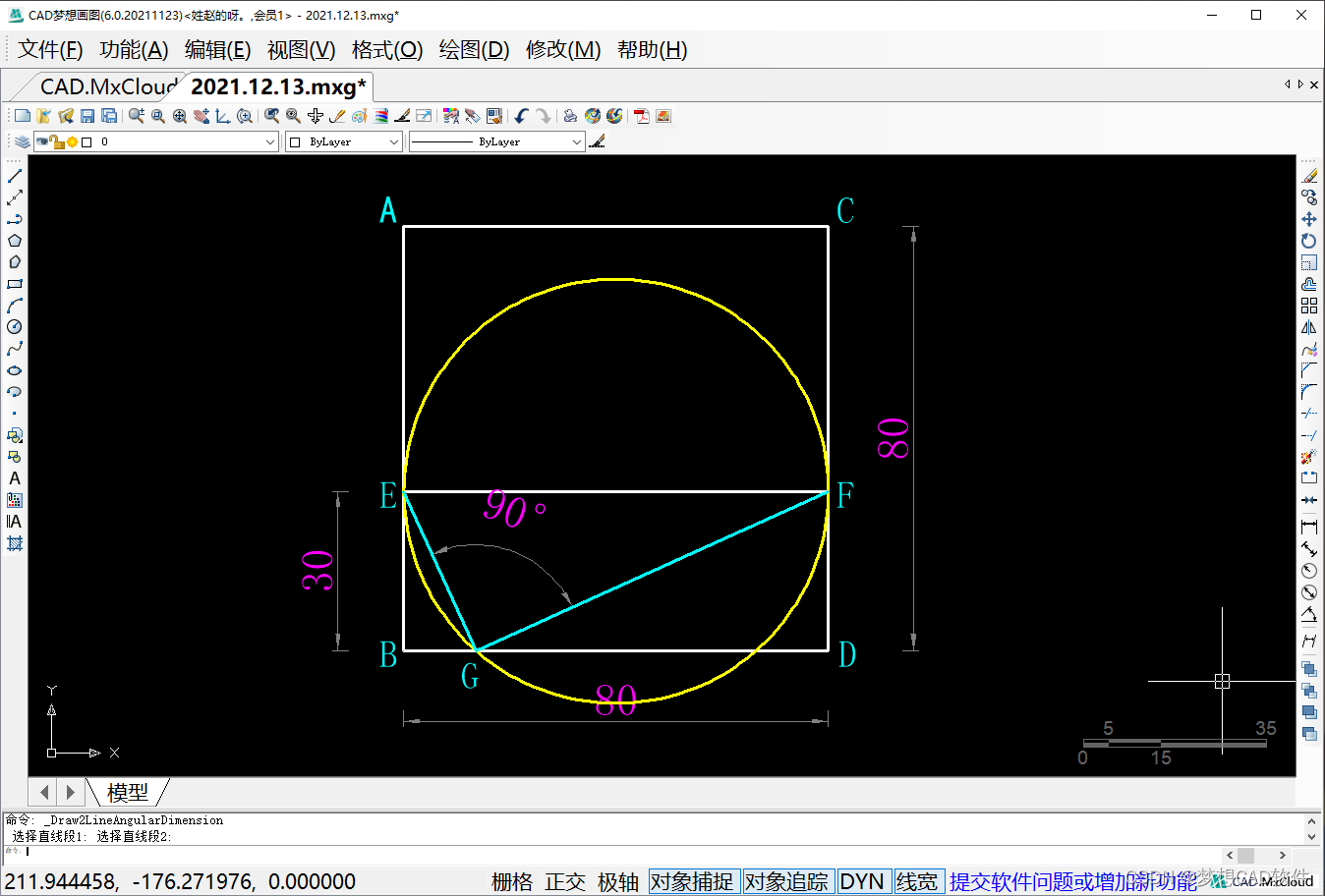Click 提交软件问题或增加新功能 link
Viewport: 1325px width, 896px height.
coord(1073,881)
